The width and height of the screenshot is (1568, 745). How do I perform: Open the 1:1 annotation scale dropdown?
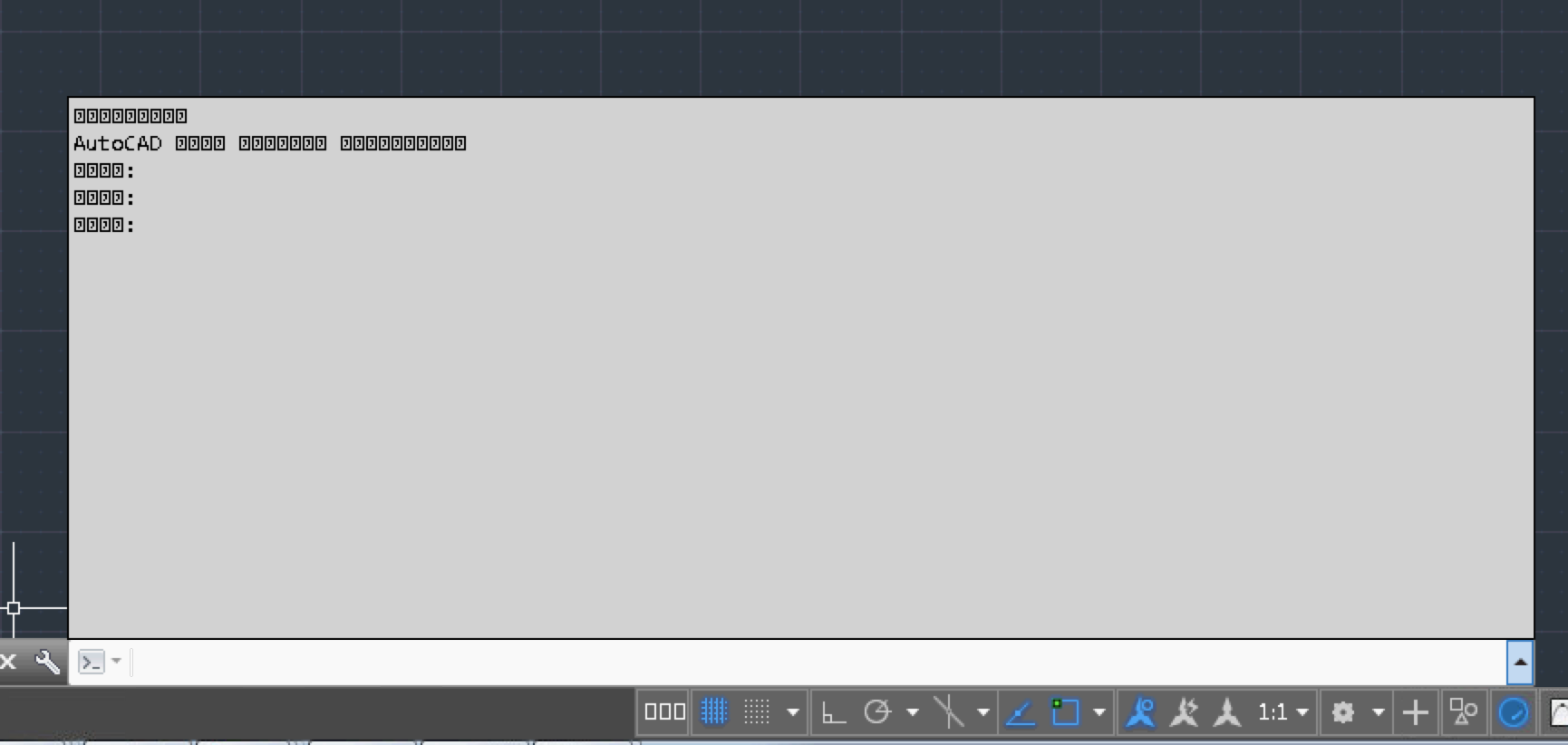1282,712
